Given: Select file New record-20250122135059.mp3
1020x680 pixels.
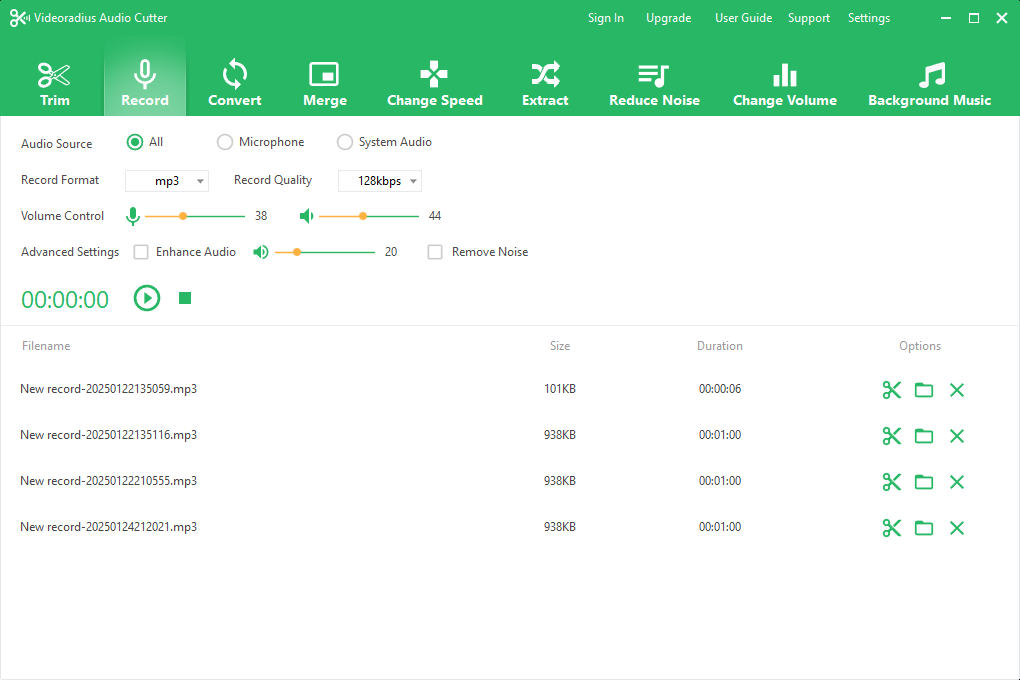Looking at the screenshot, I should [109, 389].
